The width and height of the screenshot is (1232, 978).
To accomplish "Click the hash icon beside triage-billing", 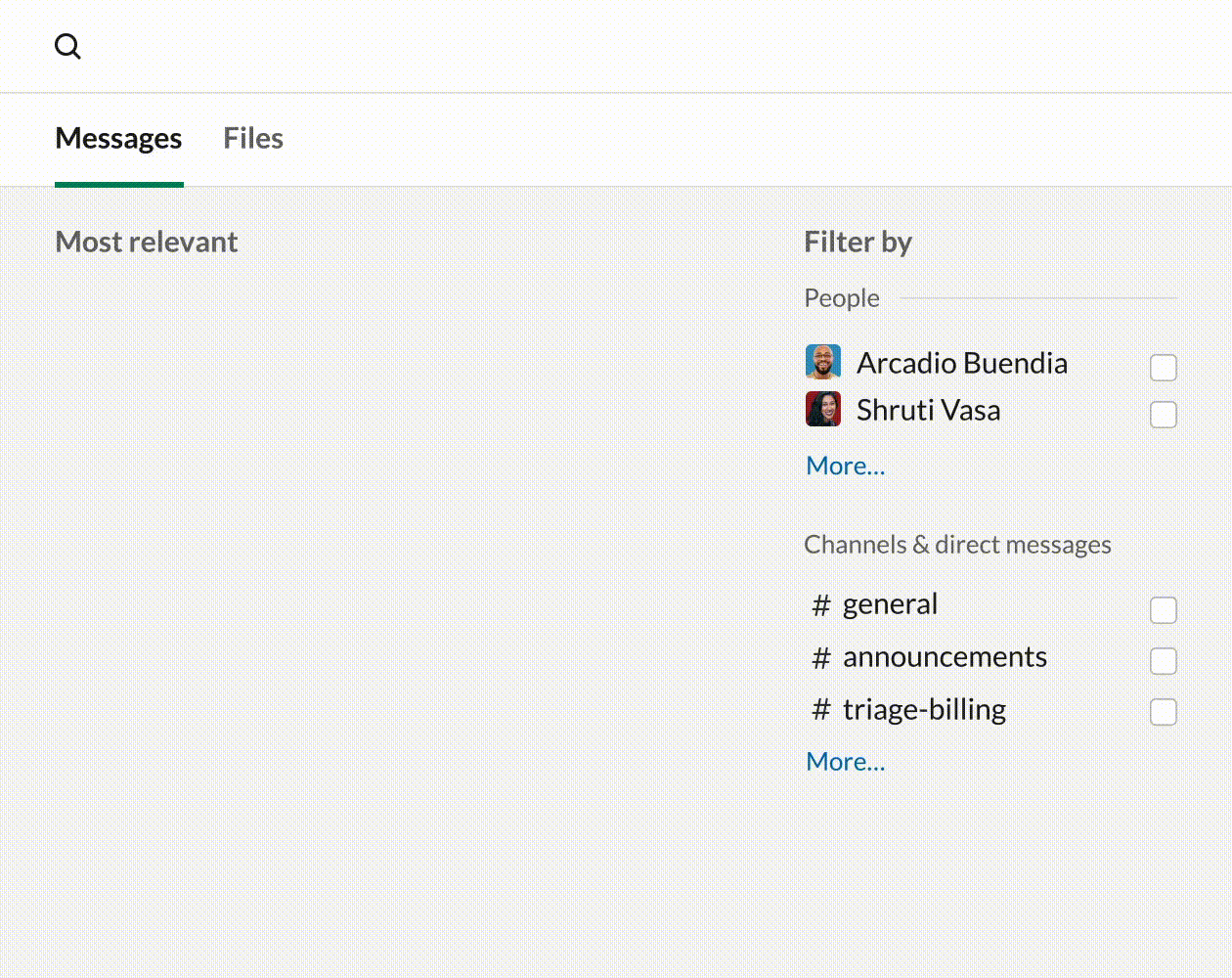I will coord(821,710).
